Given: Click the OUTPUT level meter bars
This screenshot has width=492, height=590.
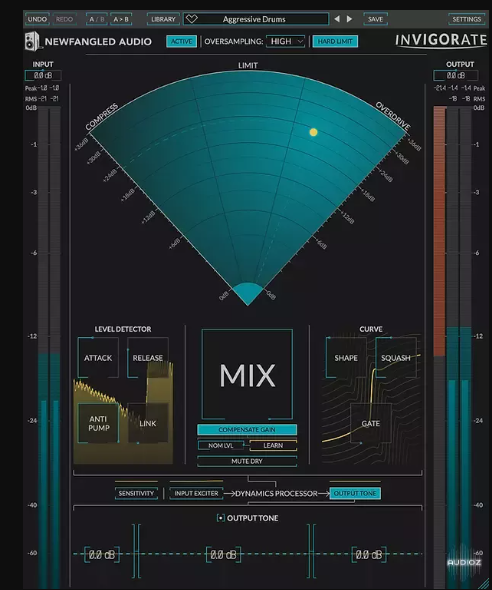Looking at the screenshot, I should click(459, 346).
